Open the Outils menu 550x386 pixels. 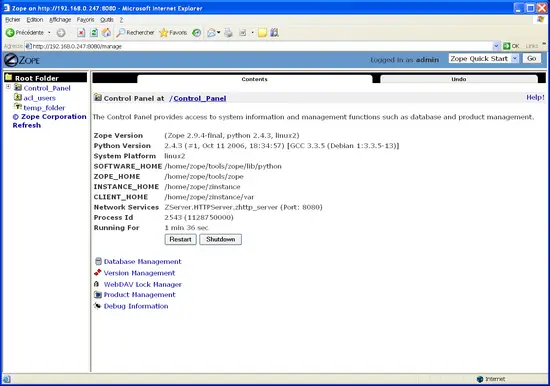[107, 20]
